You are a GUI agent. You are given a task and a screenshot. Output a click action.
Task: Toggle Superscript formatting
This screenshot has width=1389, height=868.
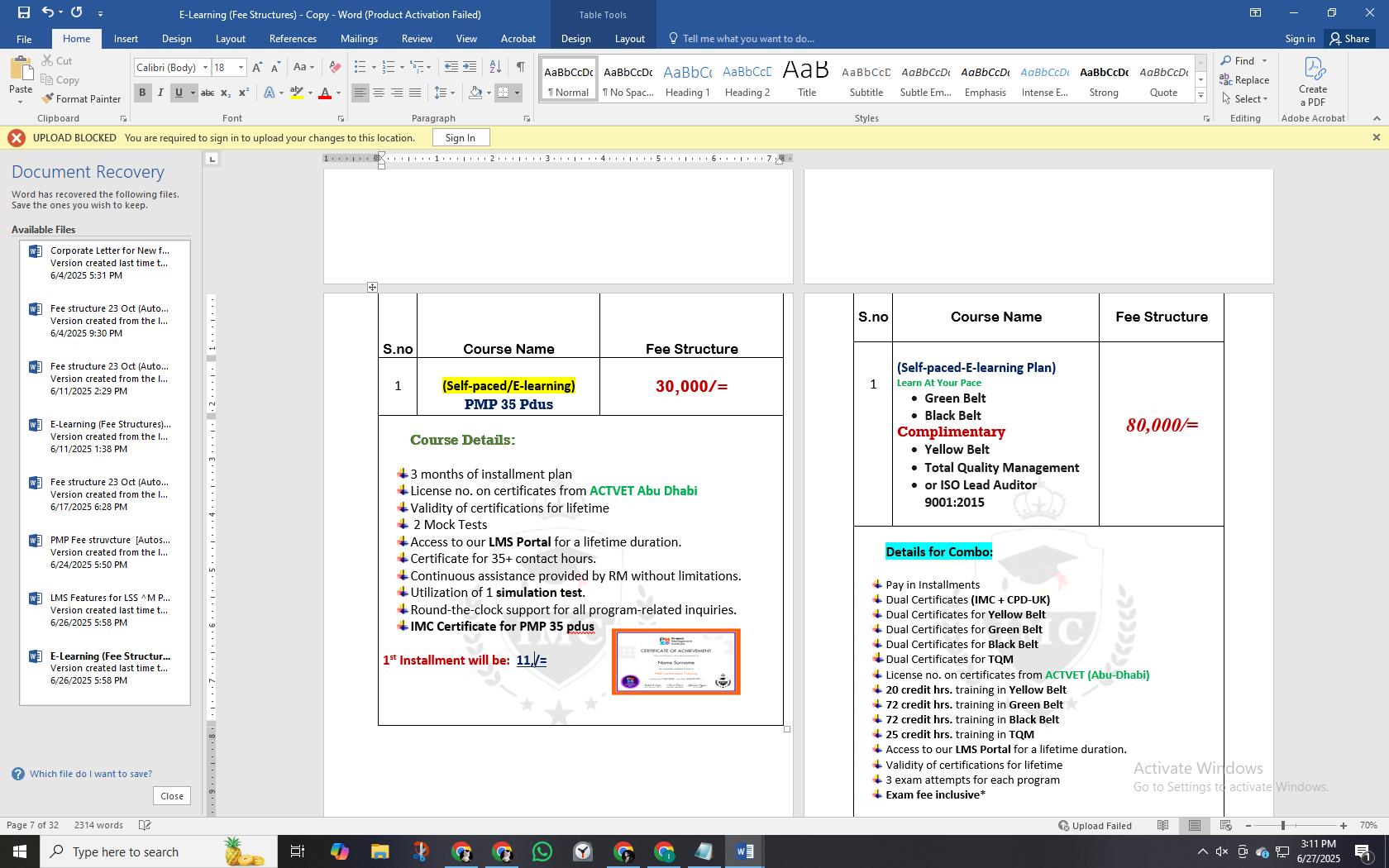[244, 93]
